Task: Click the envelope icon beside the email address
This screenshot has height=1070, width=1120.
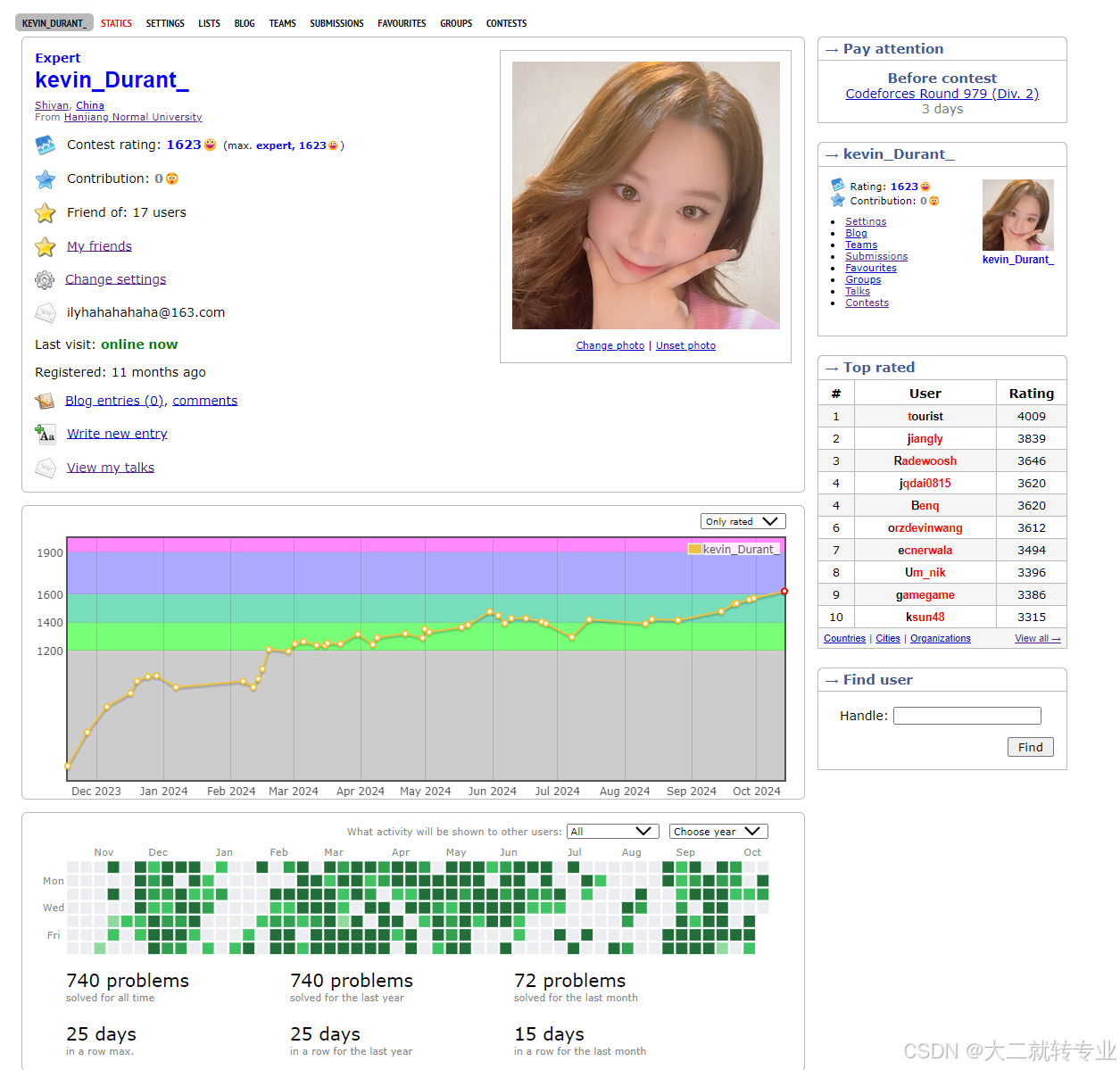Action: pyautogui.click(x=46, y=312)
